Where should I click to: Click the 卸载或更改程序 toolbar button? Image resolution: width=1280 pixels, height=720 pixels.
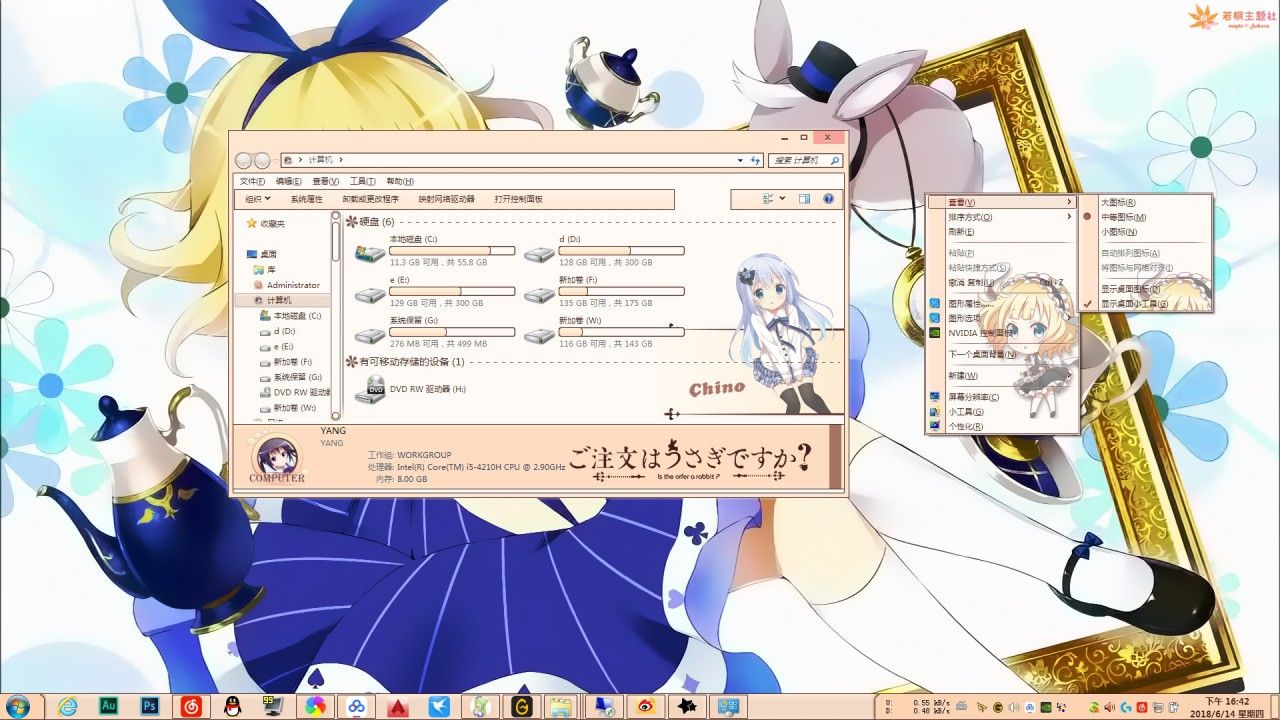[370, 199]
